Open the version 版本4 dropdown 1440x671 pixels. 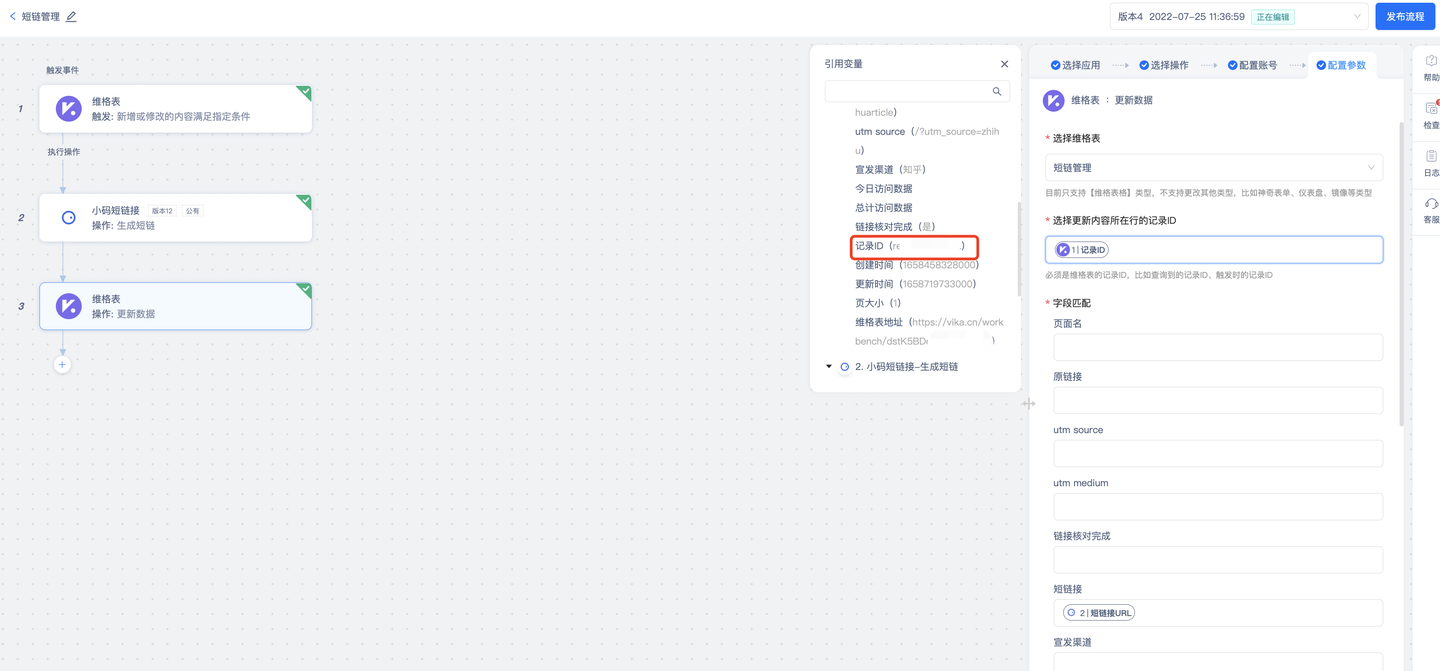[1239, 17]
